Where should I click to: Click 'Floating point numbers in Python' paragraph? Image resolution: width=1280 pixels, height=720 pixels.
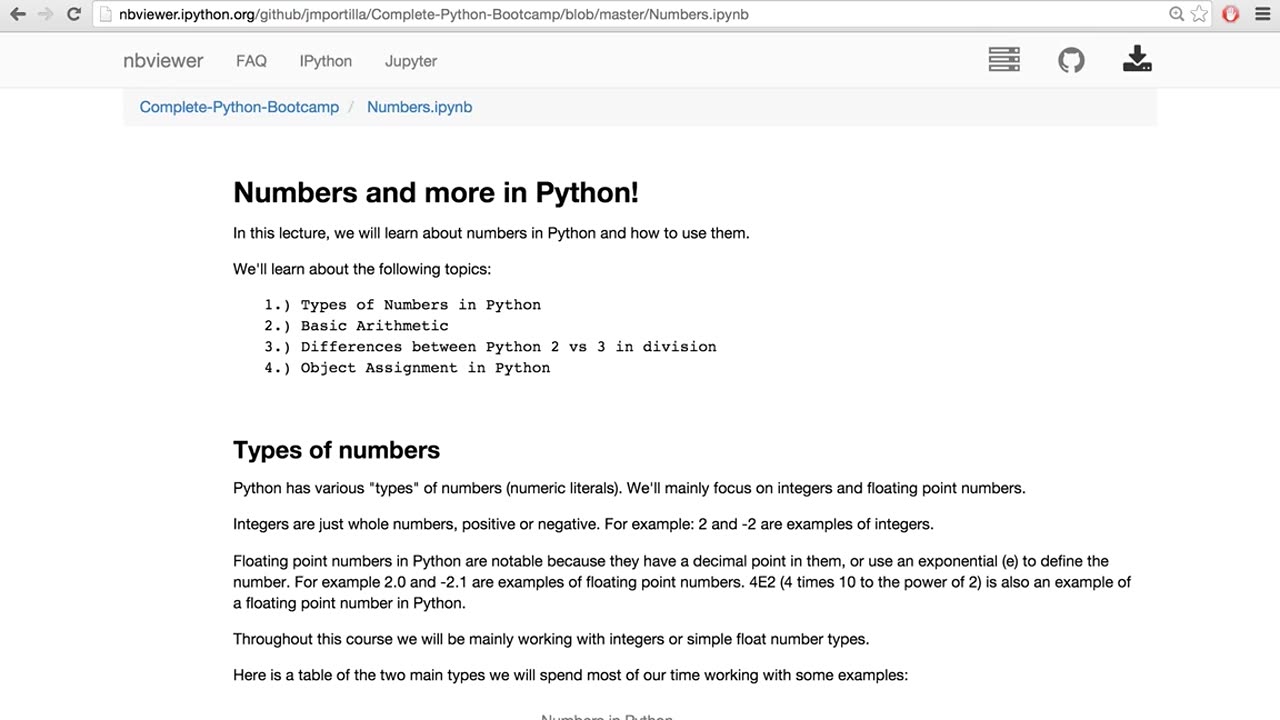pos(682,582)
